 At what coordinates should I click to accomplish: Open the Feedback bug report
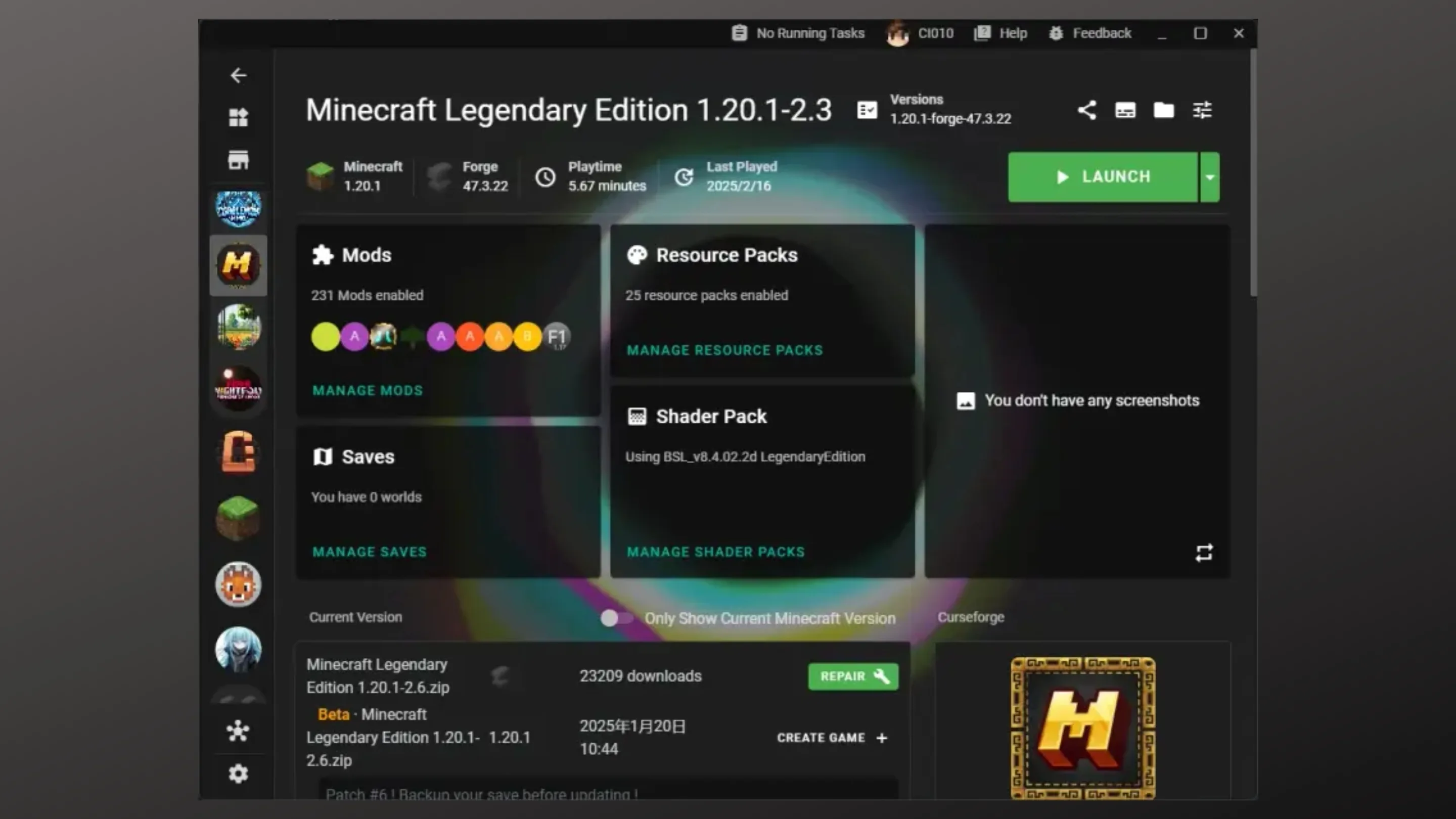[1090, 33]
